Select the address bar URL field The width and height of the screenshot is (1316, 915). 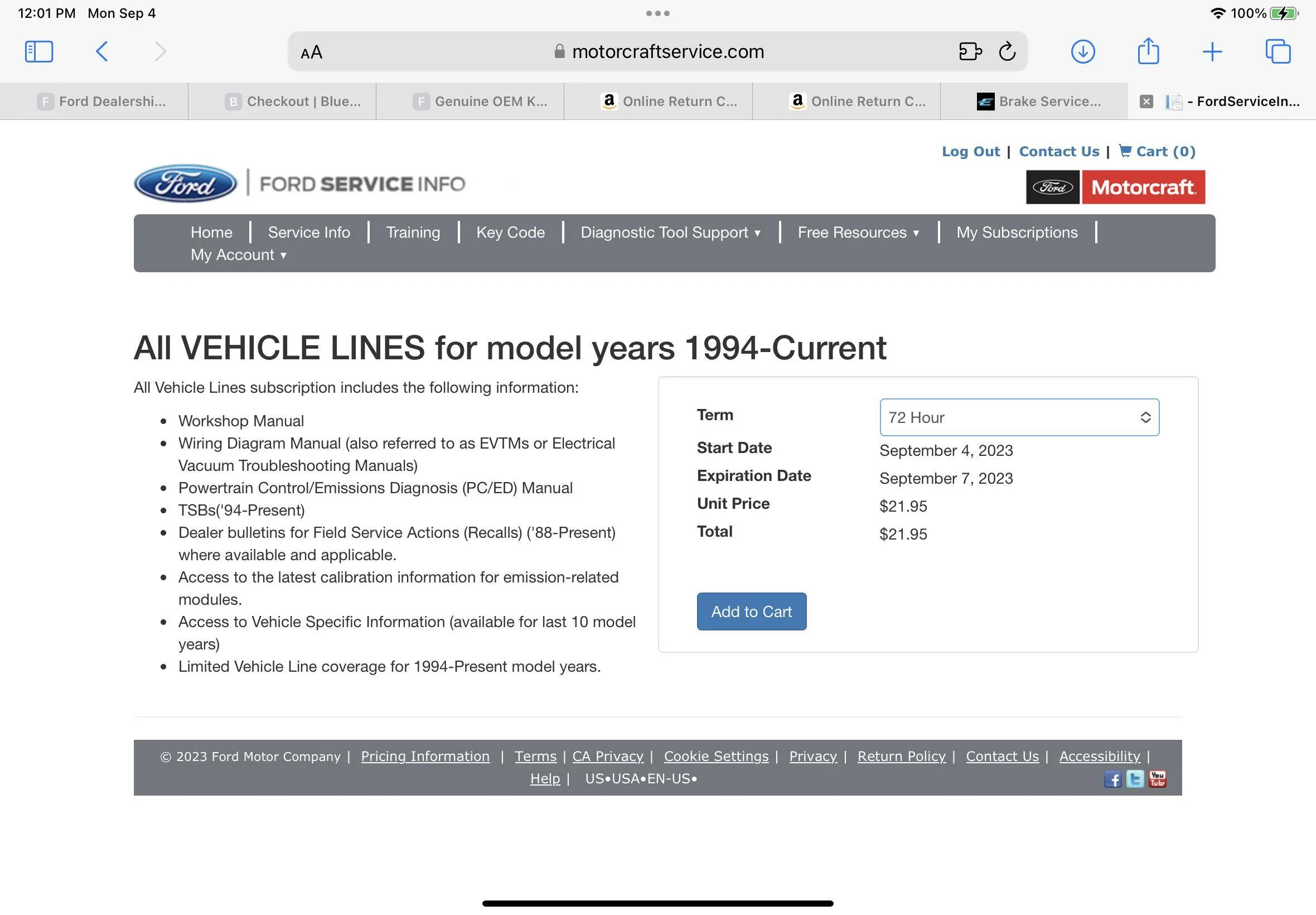(x=657, y=51)
